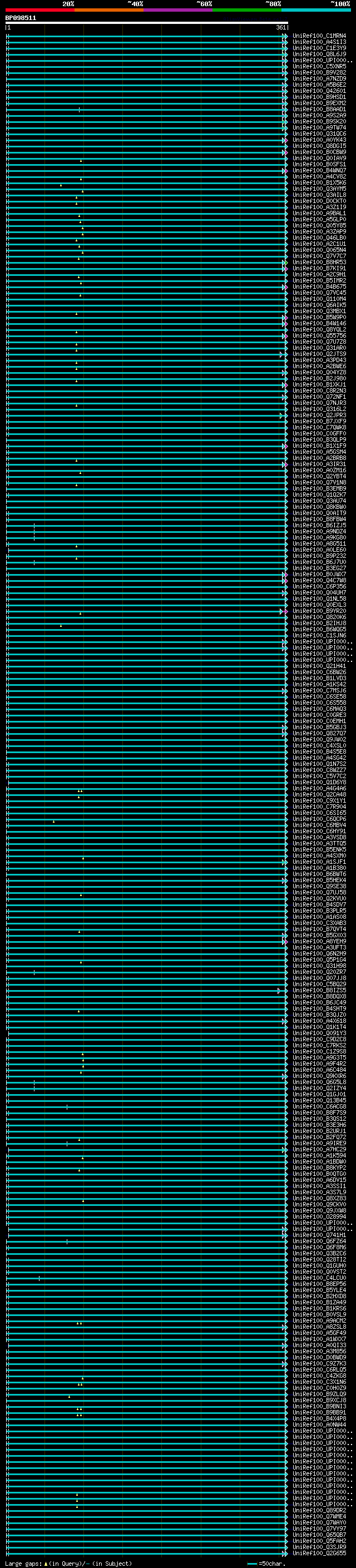356x1568 pixels.
Task: Select hit UniRef100_Q4C7W8
Action: point(319,581)
